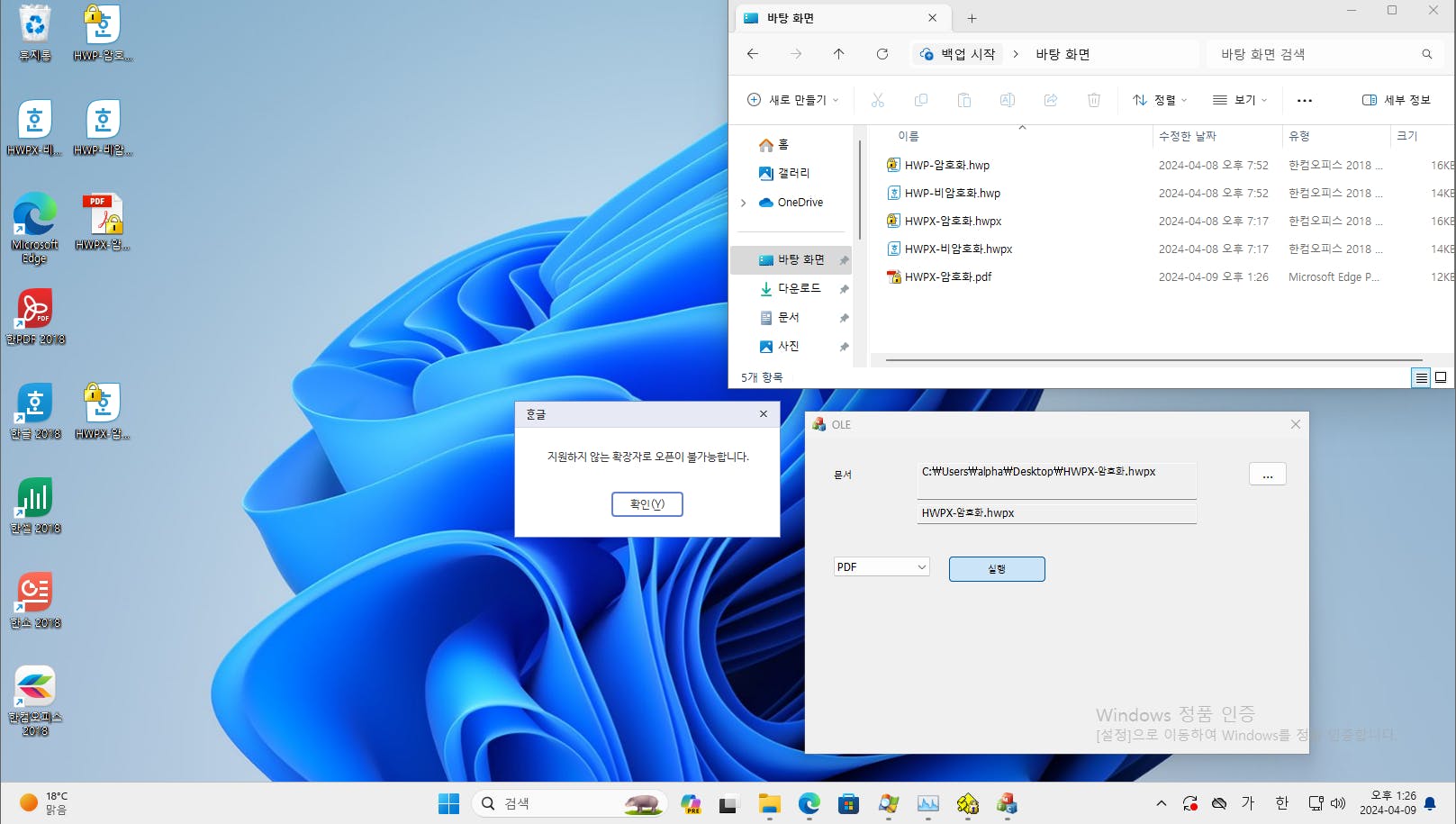Open the 새로 만들기 dropdown
Screen dimensions: 1456x824
click(793, 100)
